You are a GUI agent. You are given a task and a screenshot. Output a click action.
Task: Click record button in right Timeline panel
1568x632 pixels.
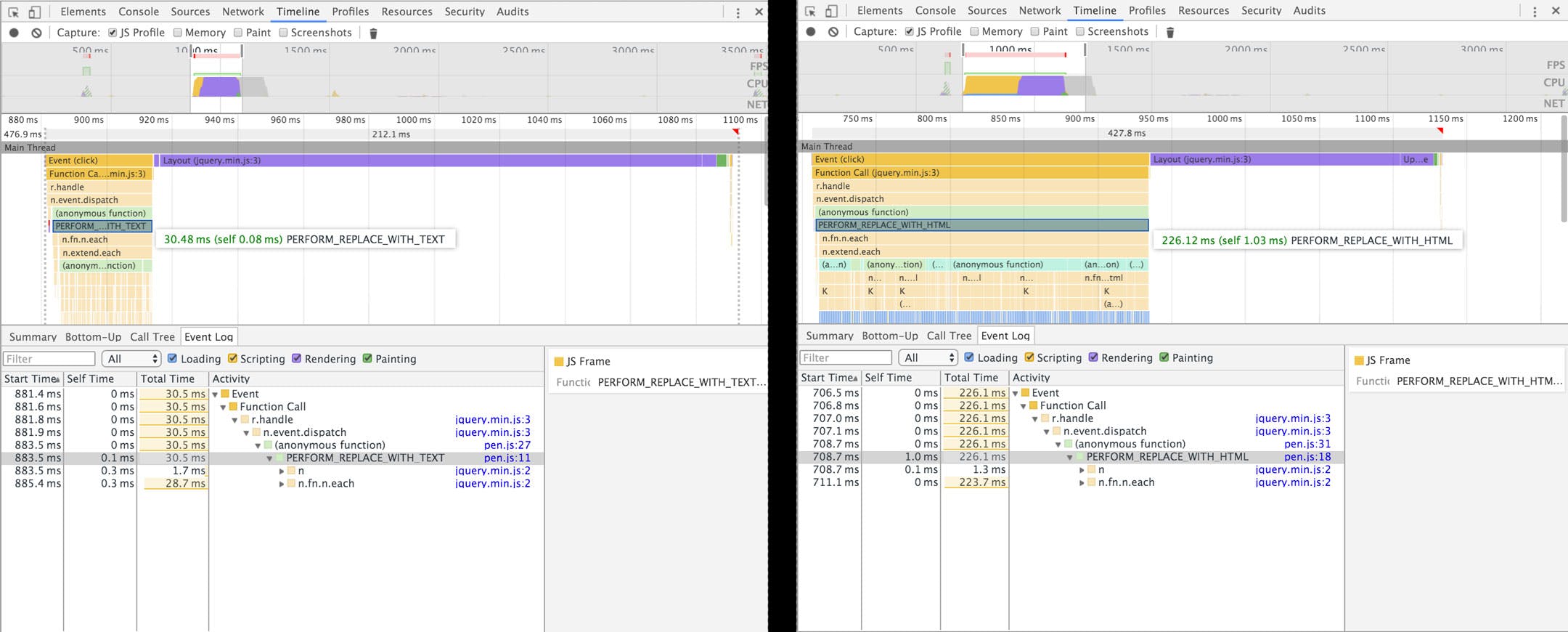click(811, 31)
